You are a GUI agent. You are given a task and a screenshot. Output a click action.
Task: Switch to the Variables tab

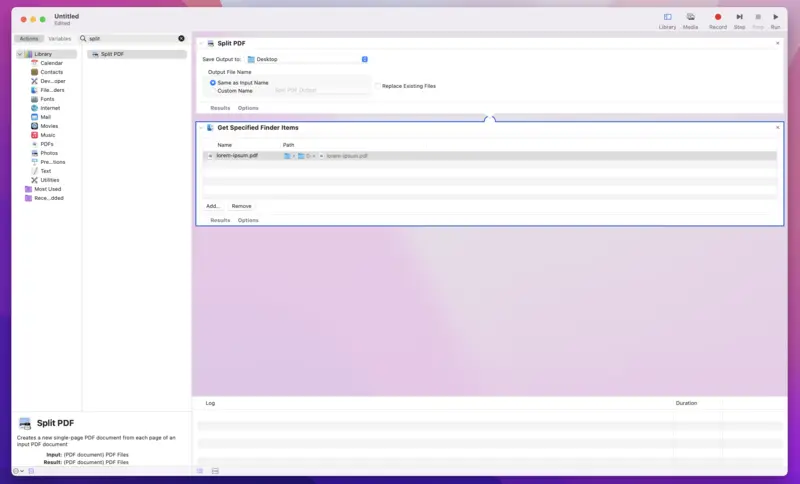pyautogui.click(x=60, y=38)
